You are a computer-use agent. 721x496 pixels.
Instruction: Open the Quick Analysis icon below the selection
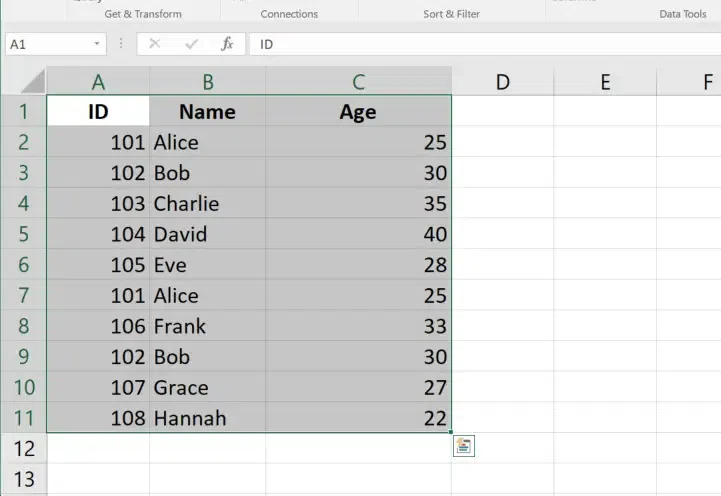click(x=463, y=446)
